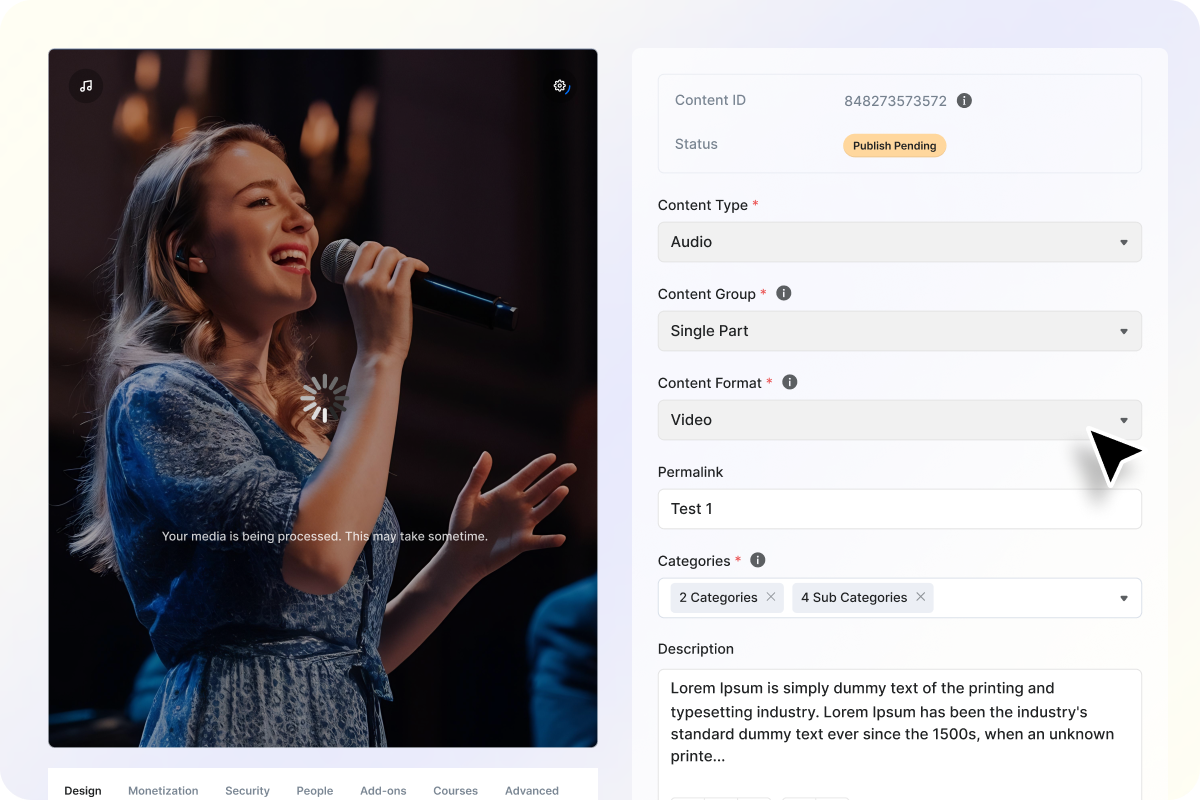The image size is (1200, 800).
Task: Click info icon beside Content ID number
Action: pyautogui.click(x=964, y=101)
